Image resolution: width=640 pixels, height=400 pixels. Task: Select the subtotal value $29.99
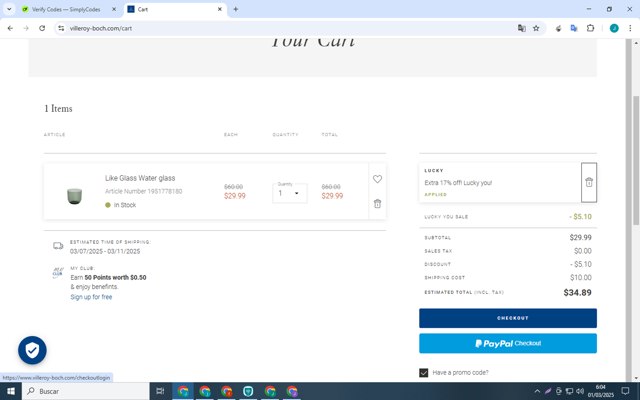[x=580, y=238]
